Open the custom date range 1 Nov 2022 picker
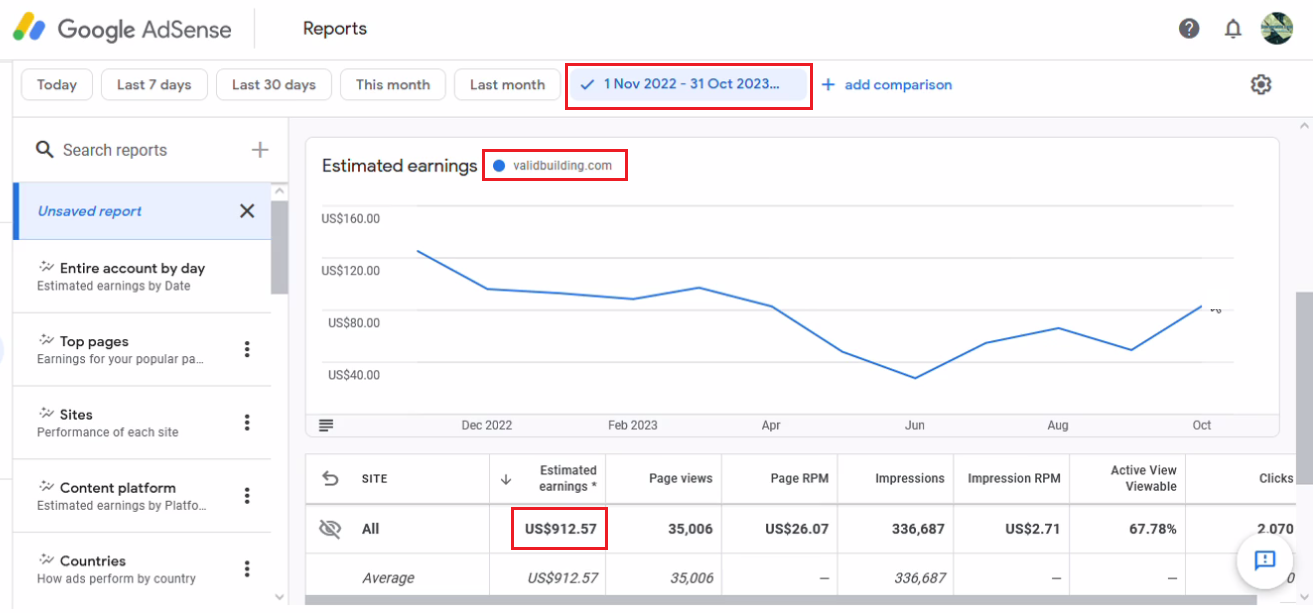Screen dimensions: 1313x613 [688, 85]
